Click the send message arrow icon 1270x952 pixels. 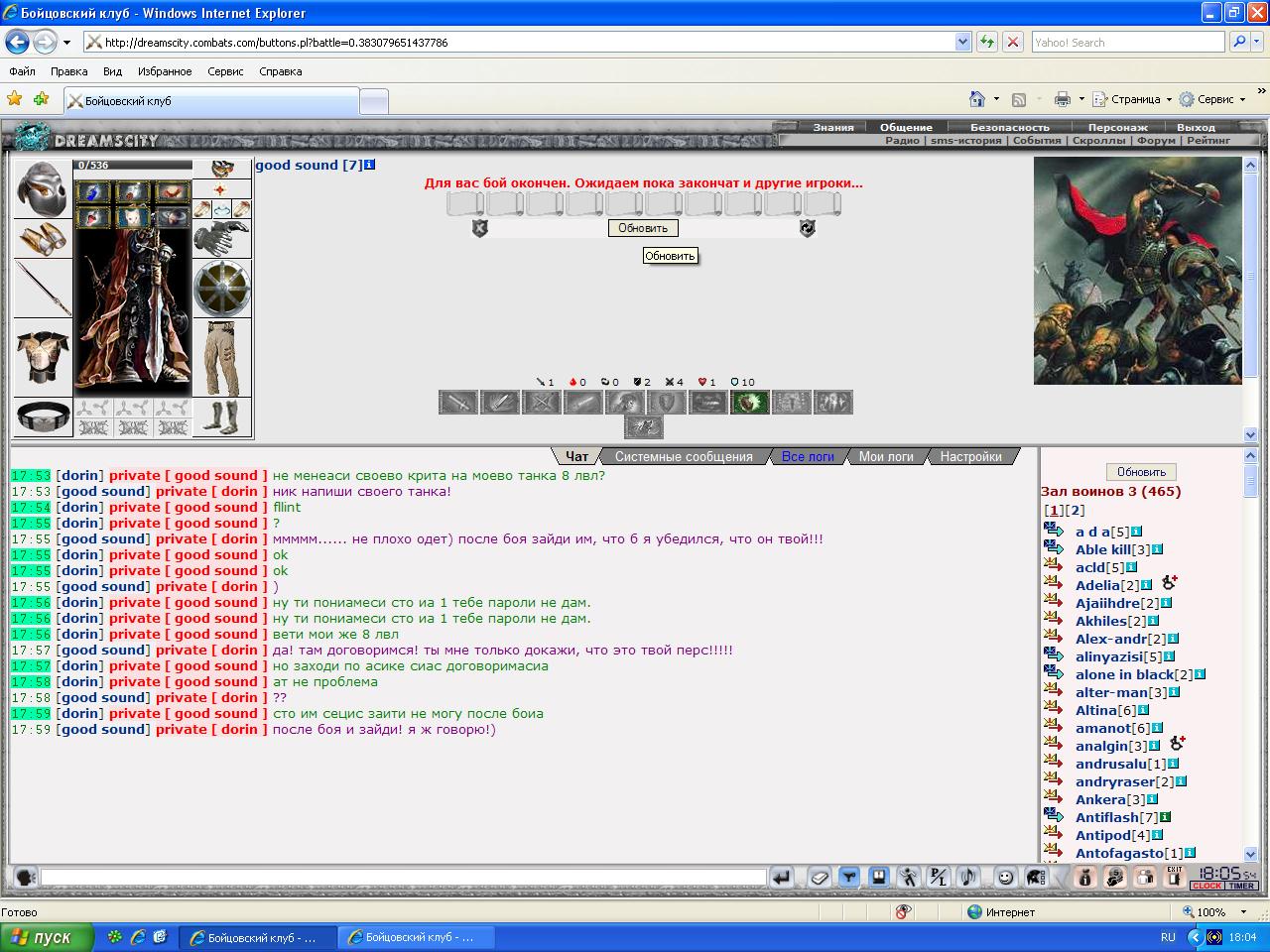pyautogui.click(x=782, y=877)
